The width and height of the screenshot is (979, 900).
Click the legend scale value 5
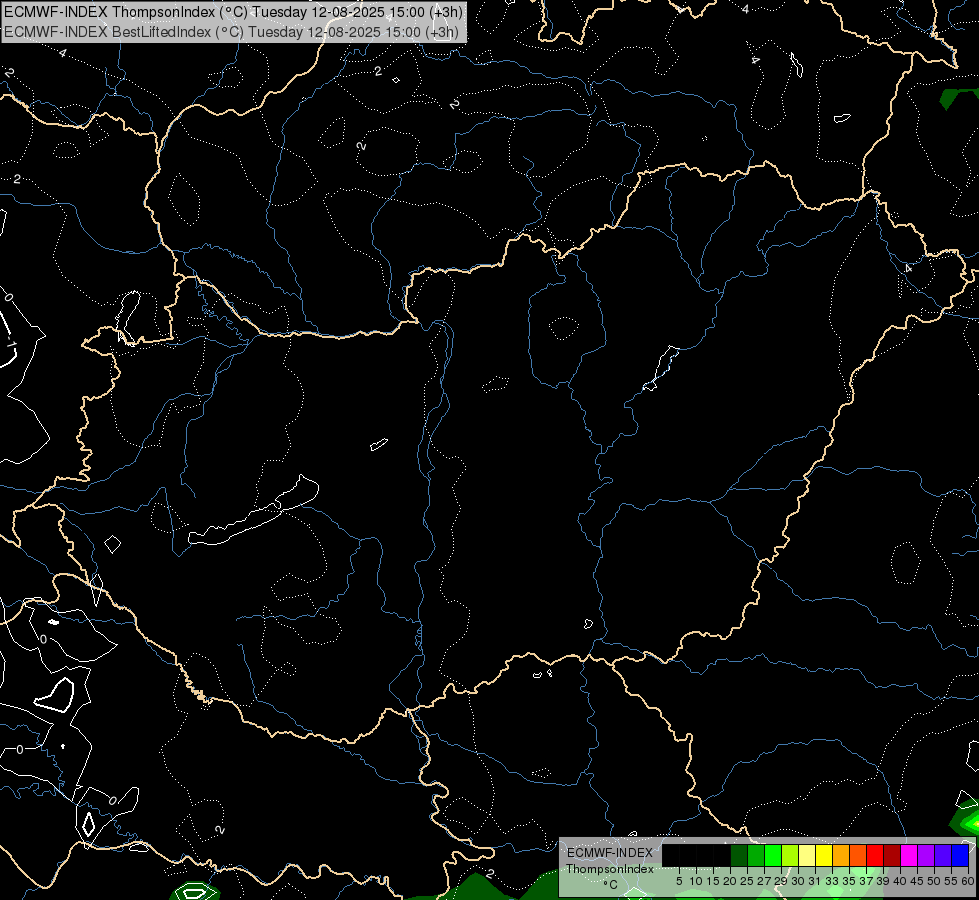click(679, 881)
